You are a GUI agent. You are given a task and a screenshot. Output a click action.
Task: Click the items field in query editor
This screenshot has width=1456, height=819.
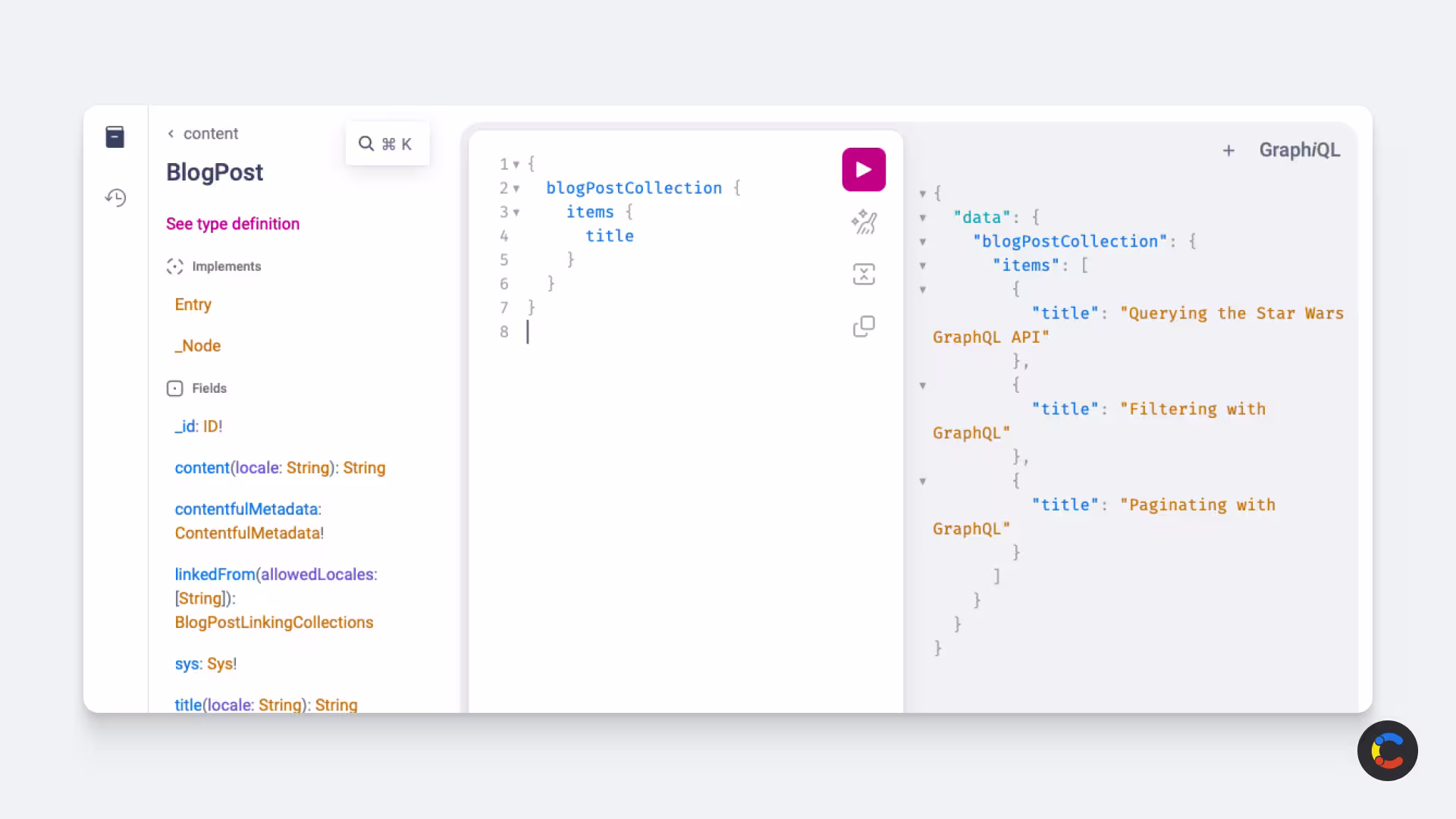click(x=590, y=212)
